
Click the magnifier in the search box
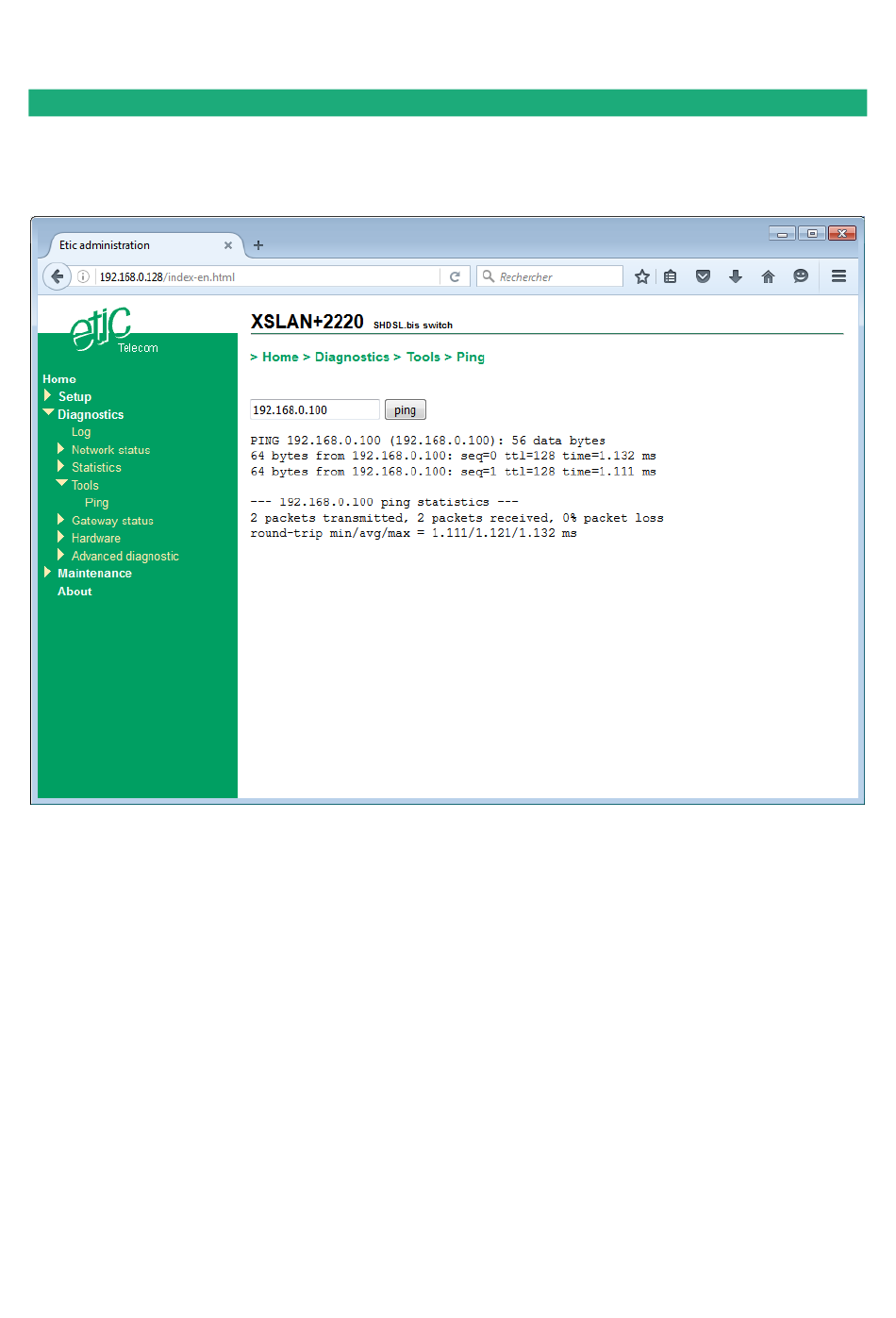(489, 276)
